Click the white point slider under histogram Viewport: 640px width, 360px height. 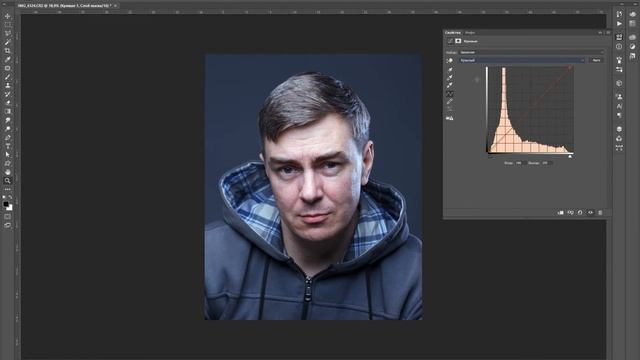570,156
